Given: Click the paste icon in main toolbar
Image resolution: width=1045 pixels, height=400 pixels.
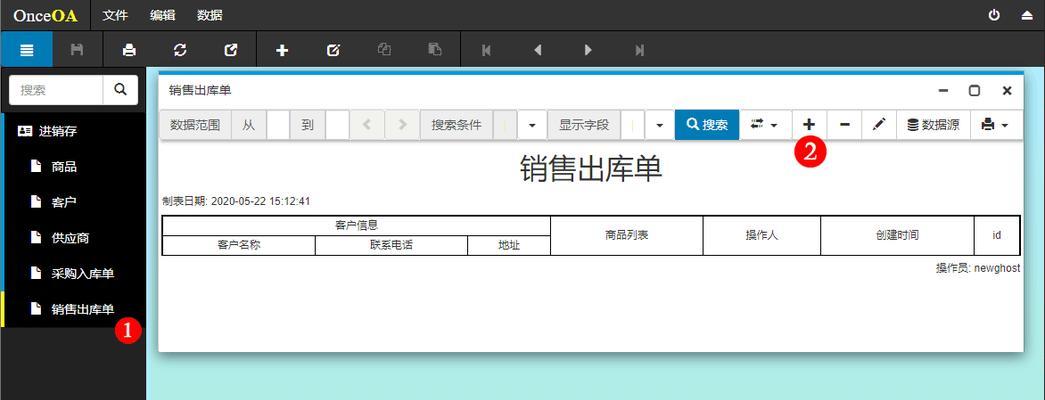Looking at the screenshot, I should (435, 49).
